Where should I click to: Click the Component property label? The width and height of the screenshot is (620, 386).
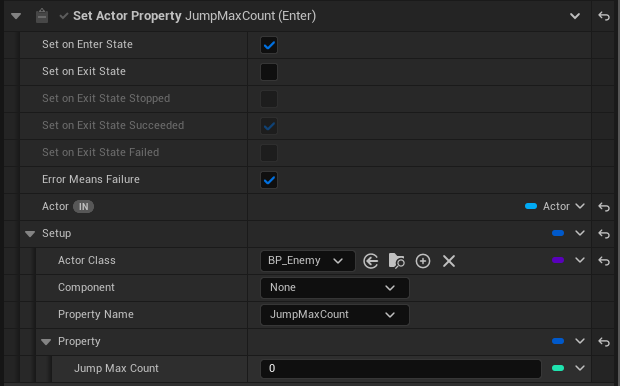click(x=86, y=288)
